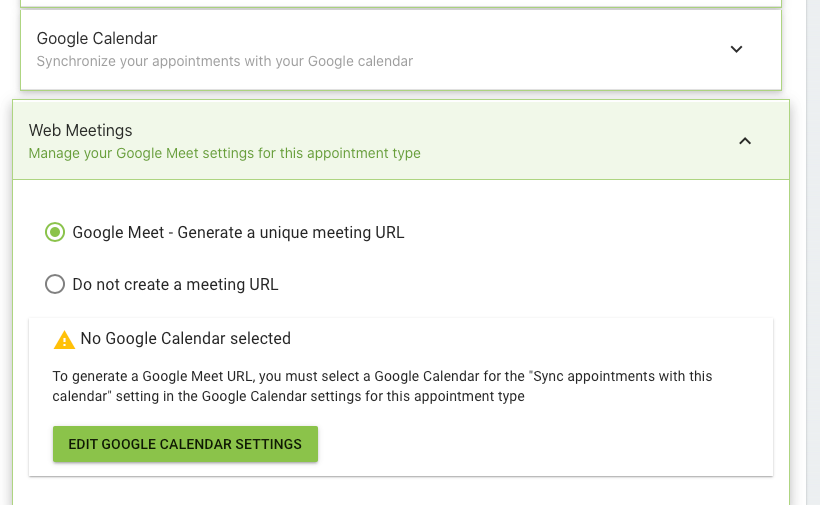
Task: Collapse Web Meetings using the up chevron
Action: pos(744,141)
